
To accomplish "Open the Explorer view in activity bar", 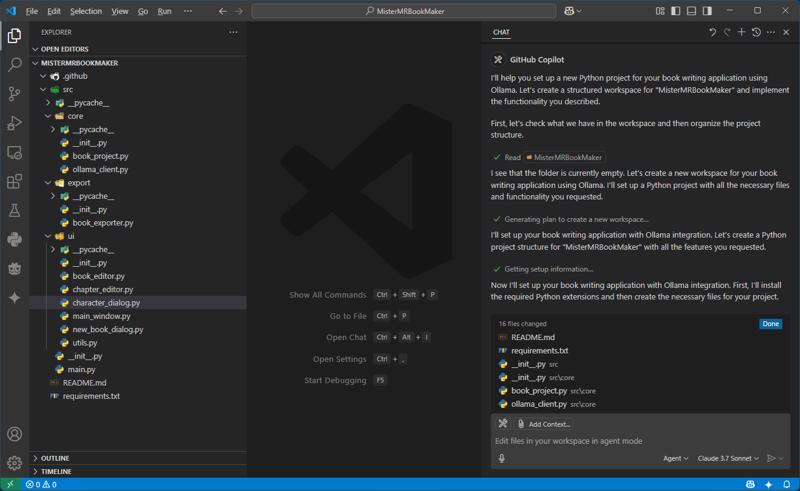I will click(x=14, y=35).
